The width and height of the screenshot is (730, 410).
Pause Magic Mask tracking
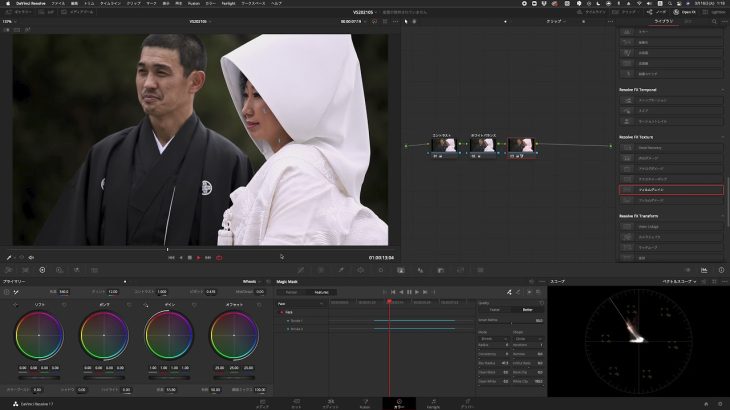pyautogui.click(x=409, y=292)
